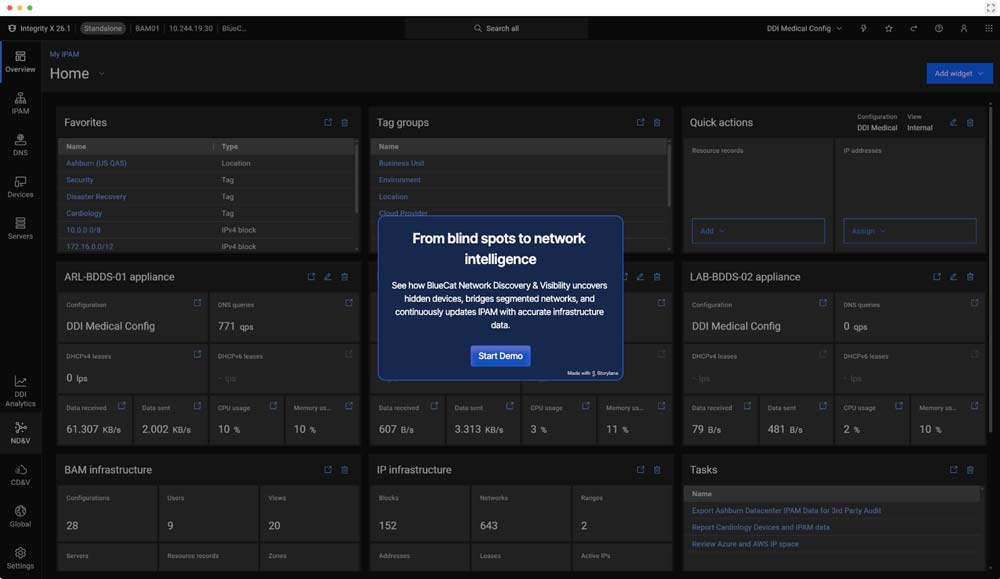1000x579 pixels.
Task: Edit the ARL-BDDS-01 appliance widget
Action: (x=328, y=277)
